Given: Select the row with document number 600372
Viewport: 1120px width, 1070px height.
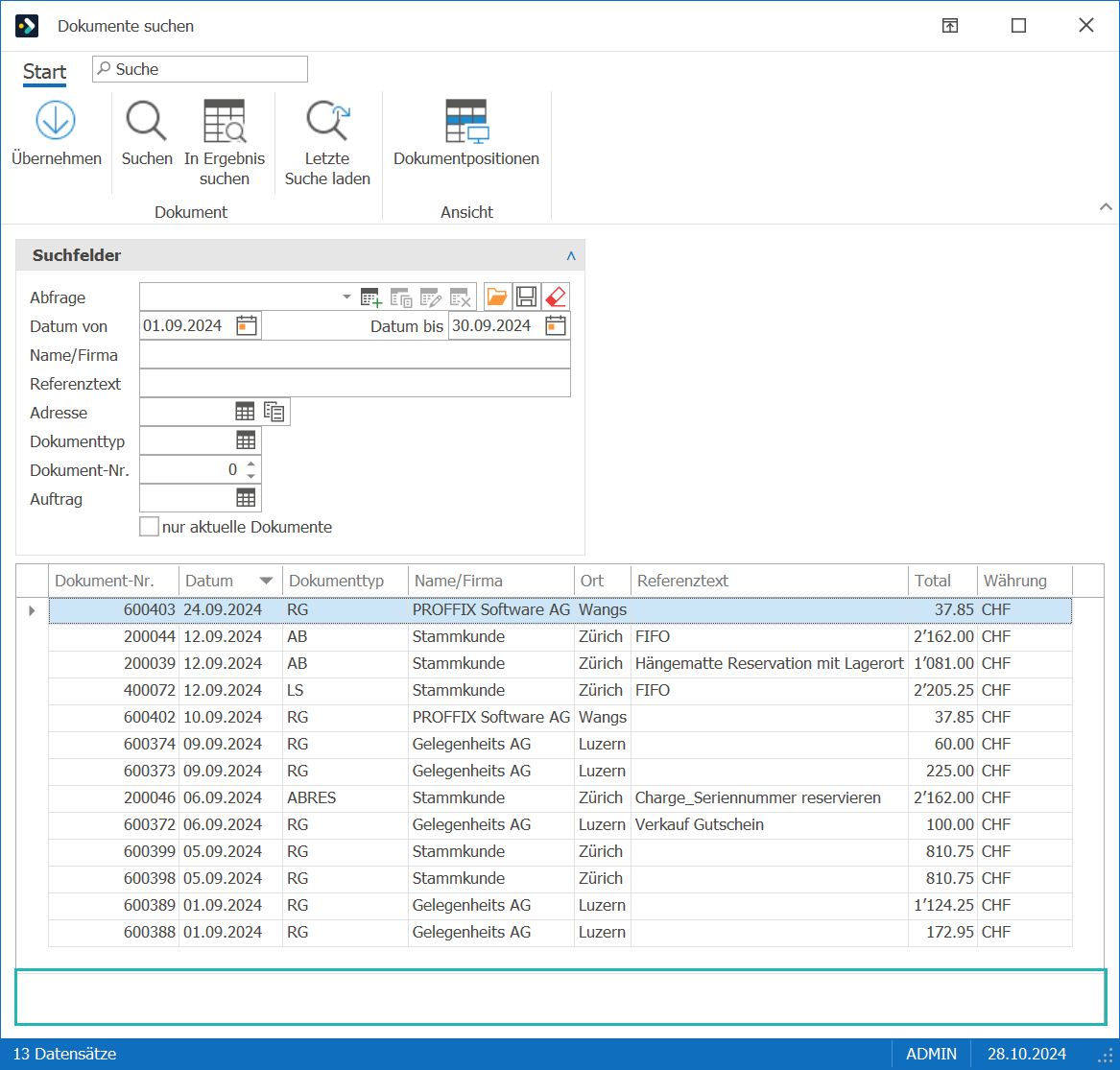Looking at the screenshot, I should tap(560, 825).
